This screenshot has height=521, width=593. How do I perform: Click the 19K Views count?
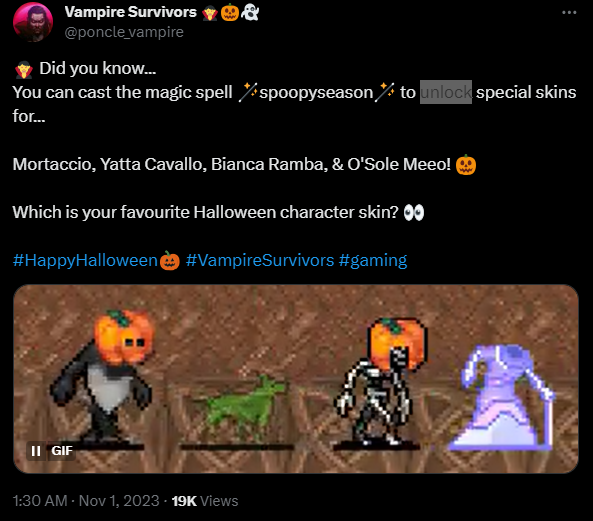[x=205, y=501]
